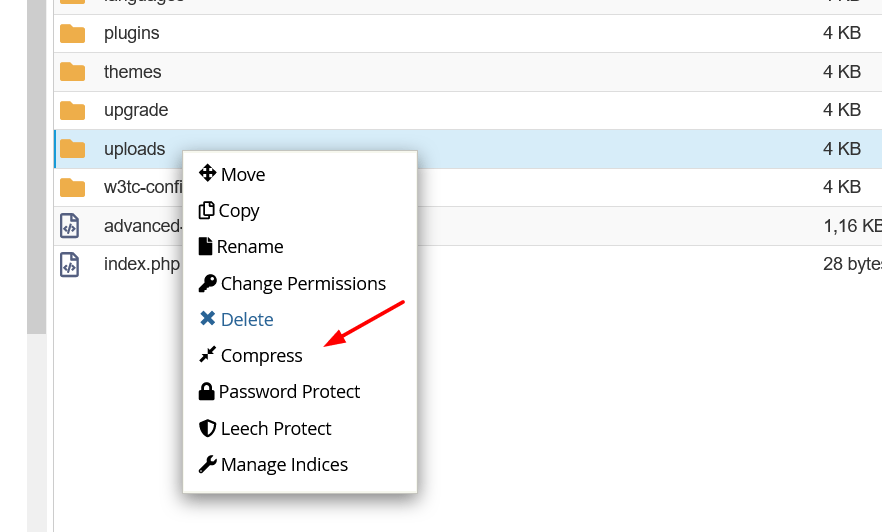Select Change Permissions menu entry
Image resolution: width=882 pixels, height=532 pixels.
point(303,283)
